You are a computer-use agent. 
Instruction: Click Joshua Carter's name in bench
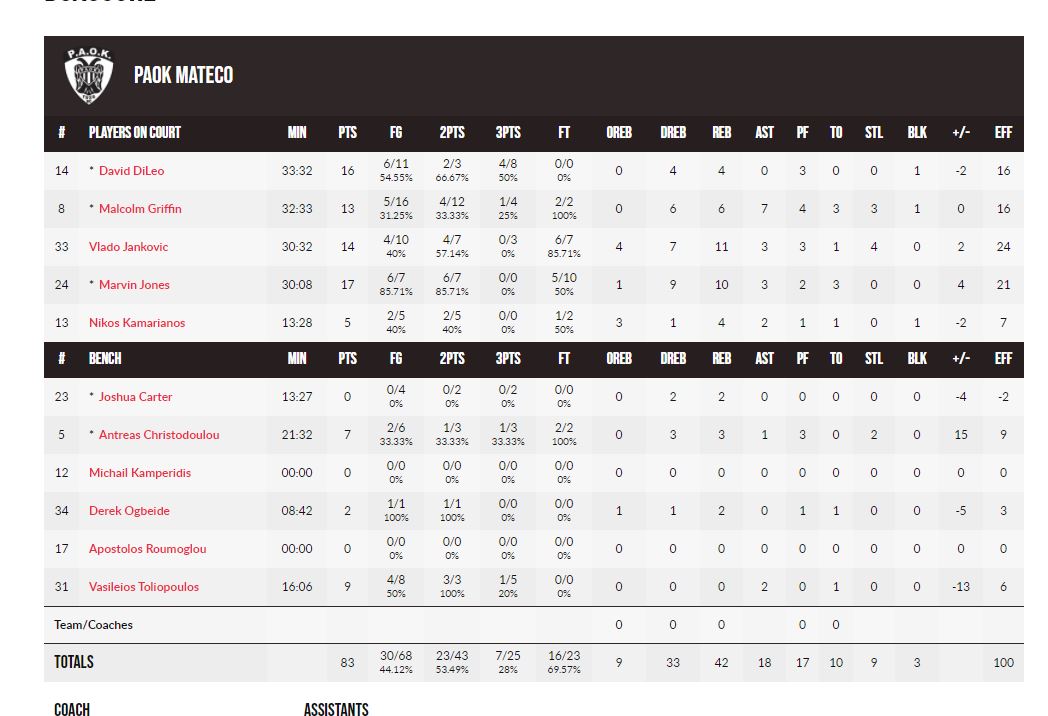135,396
